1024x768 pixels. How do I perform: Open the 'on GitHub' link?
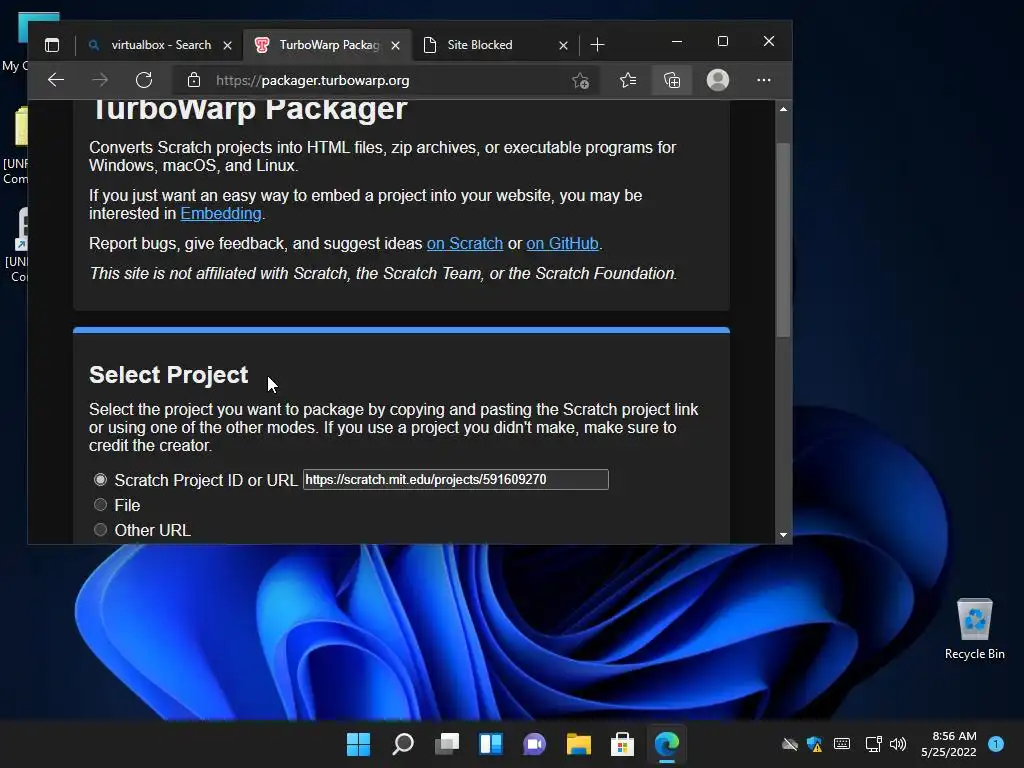pyautogui.click(x=562, y=244)
